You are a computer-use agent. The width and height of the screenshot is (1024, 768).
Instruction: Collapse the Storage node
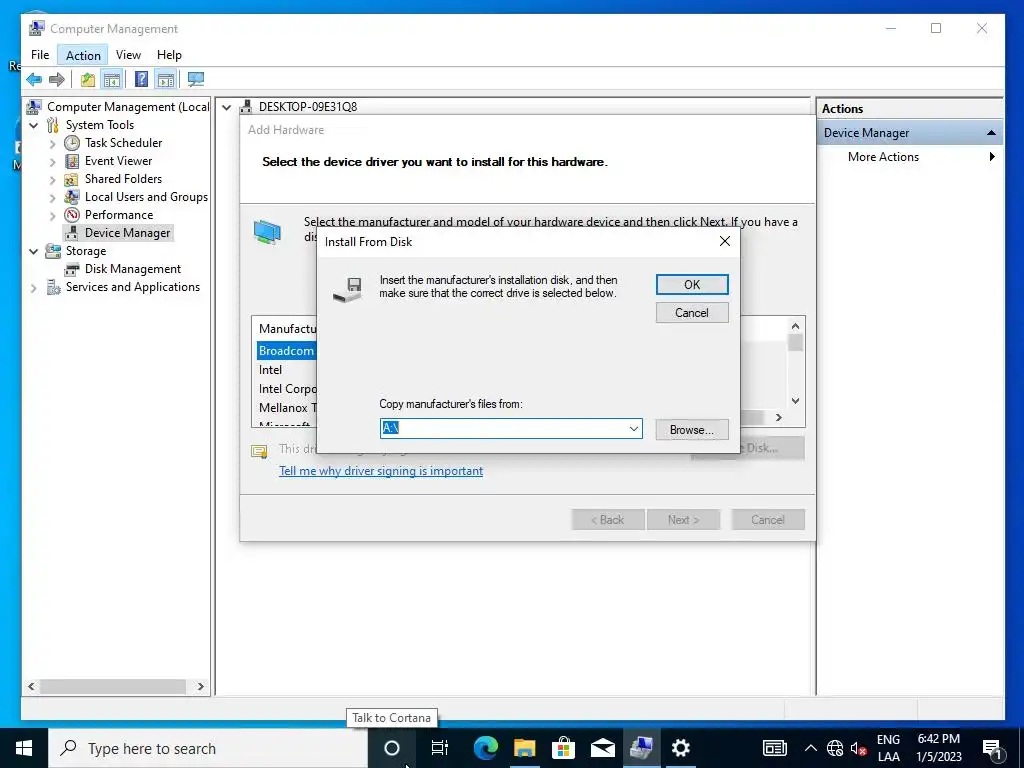[x=33, y=251]
